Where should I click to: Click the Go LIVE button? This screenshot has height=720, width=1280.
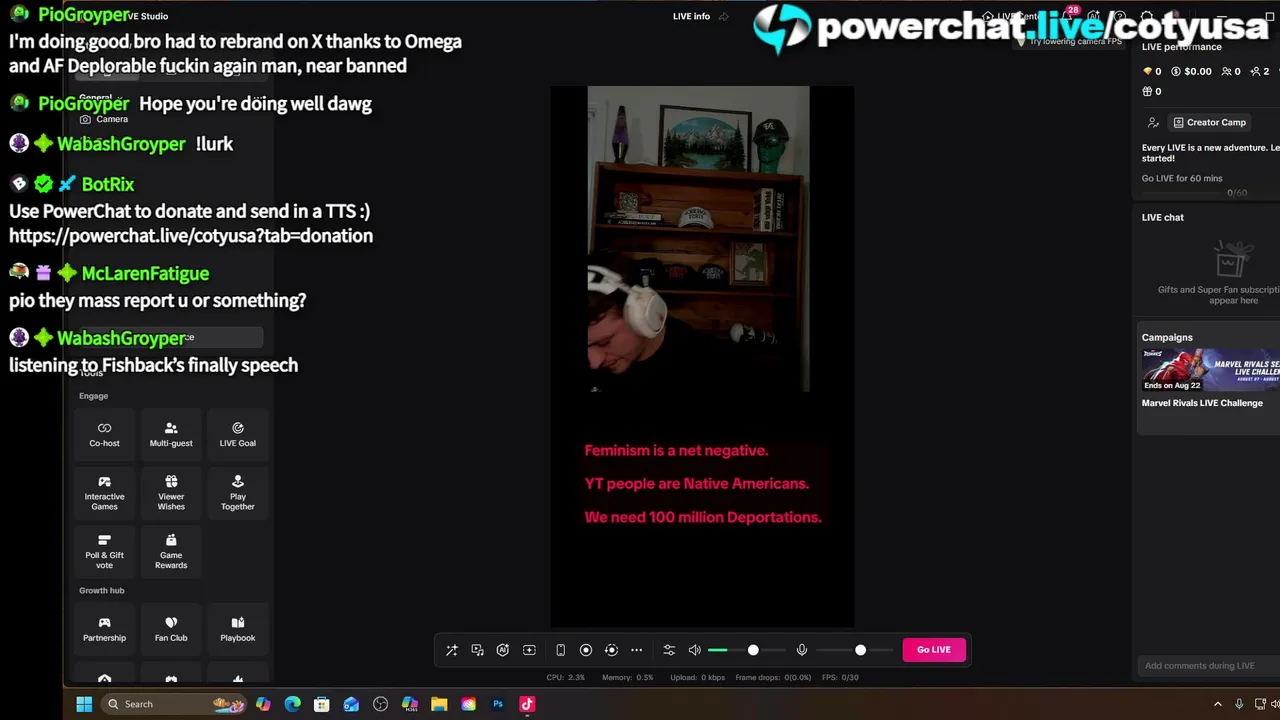click(934, 650)
